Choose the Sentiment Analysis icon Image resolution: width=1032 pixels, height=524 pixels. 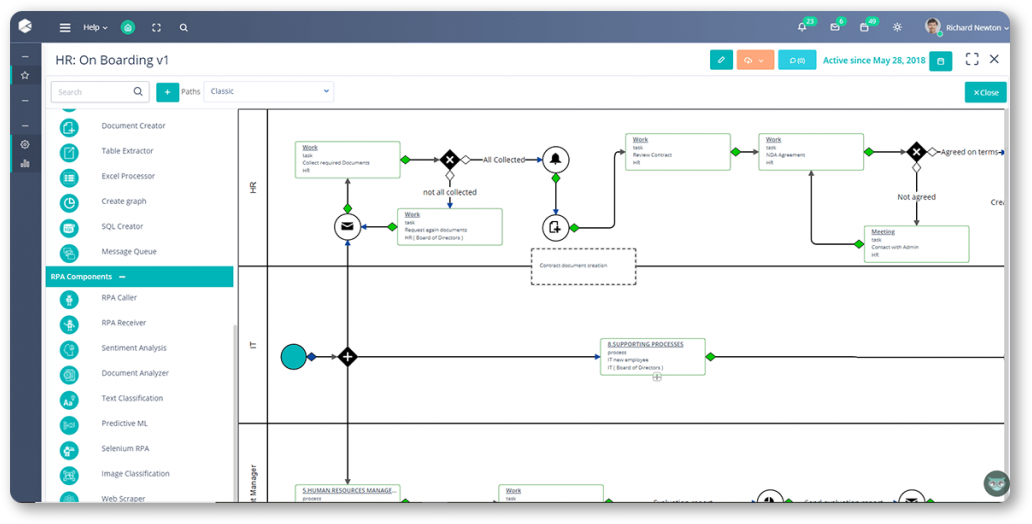click(69, 350)
